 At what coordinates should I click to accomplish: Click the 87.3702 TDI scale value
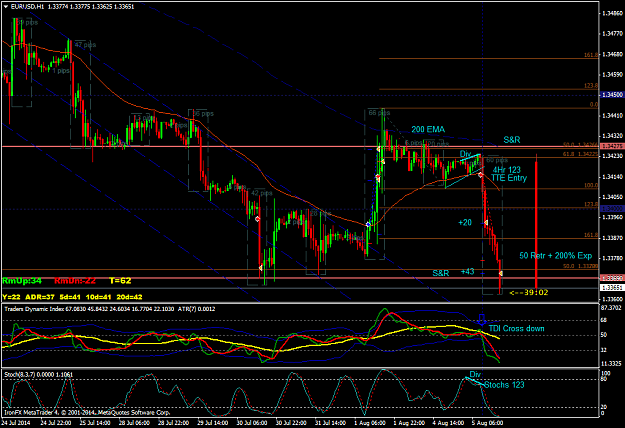(611, 308)
